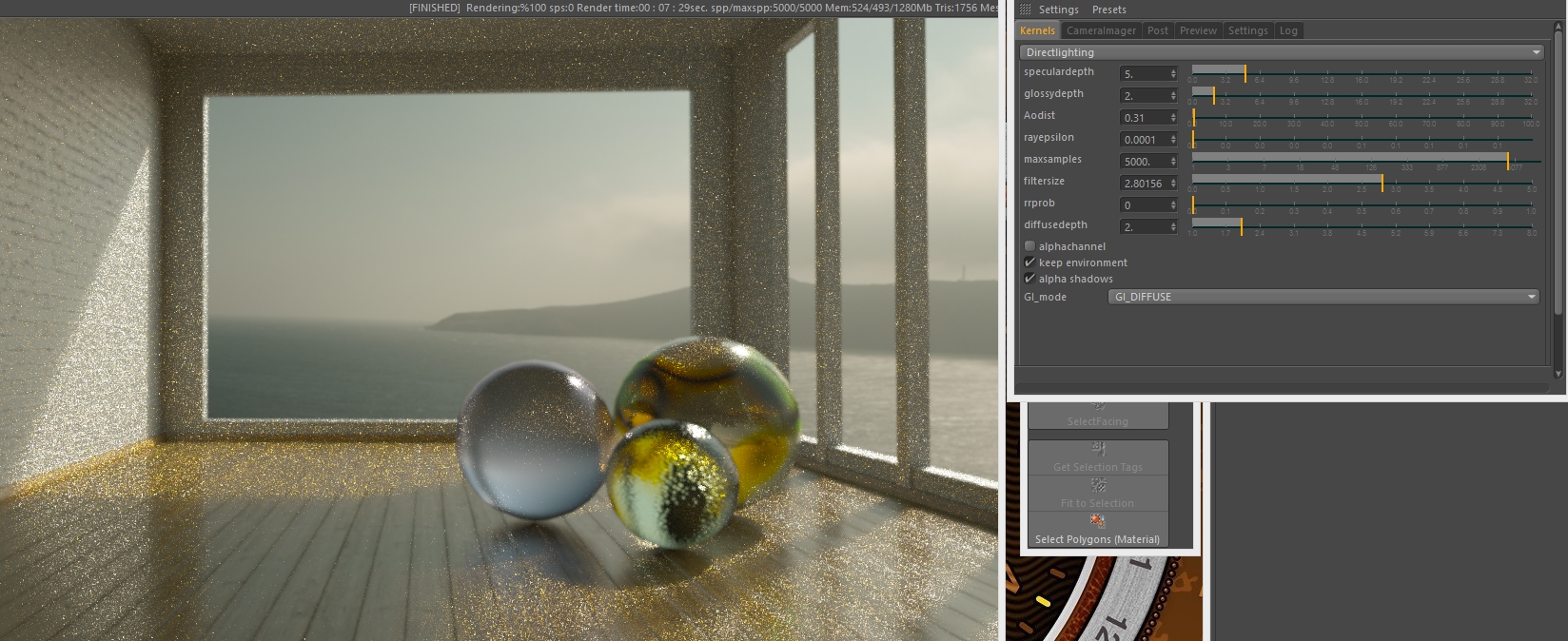Click the render status bar text
The width and height of the screenshot is (1568, 641).
703,8
